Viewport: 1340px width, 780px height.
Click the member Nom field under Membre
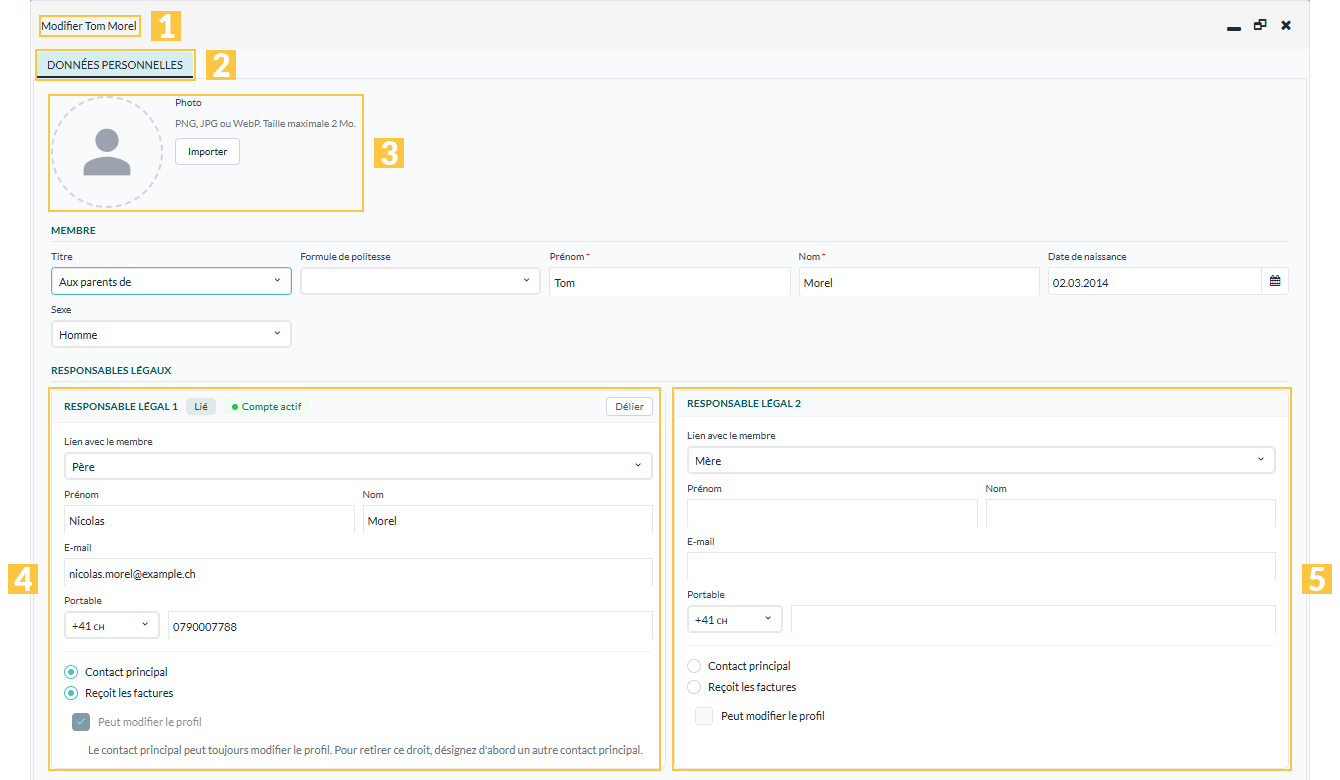919,282
